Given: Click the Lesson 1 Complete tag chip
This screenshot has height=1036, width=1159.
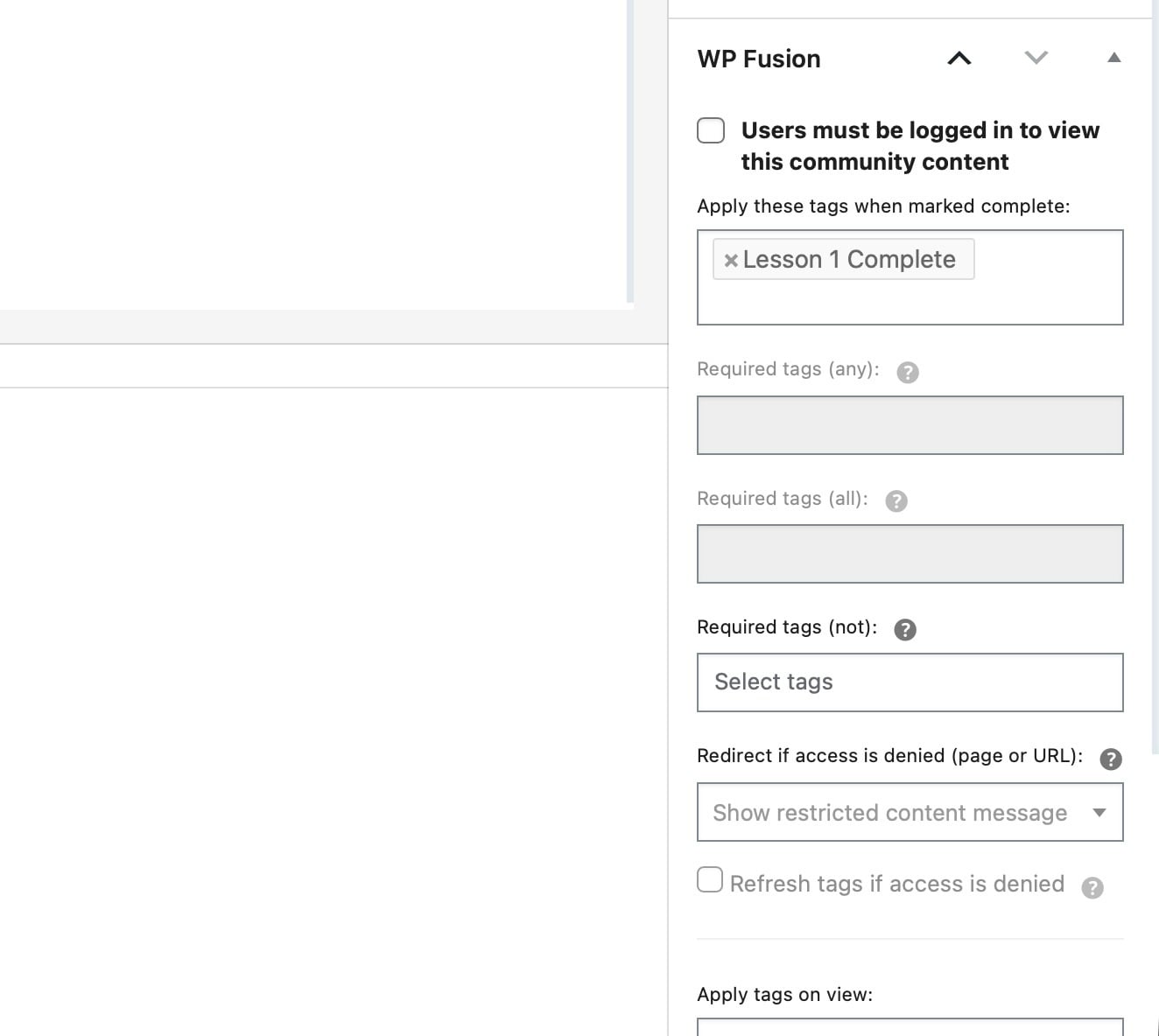Looking at the screenshot, I should coord(848,260).
